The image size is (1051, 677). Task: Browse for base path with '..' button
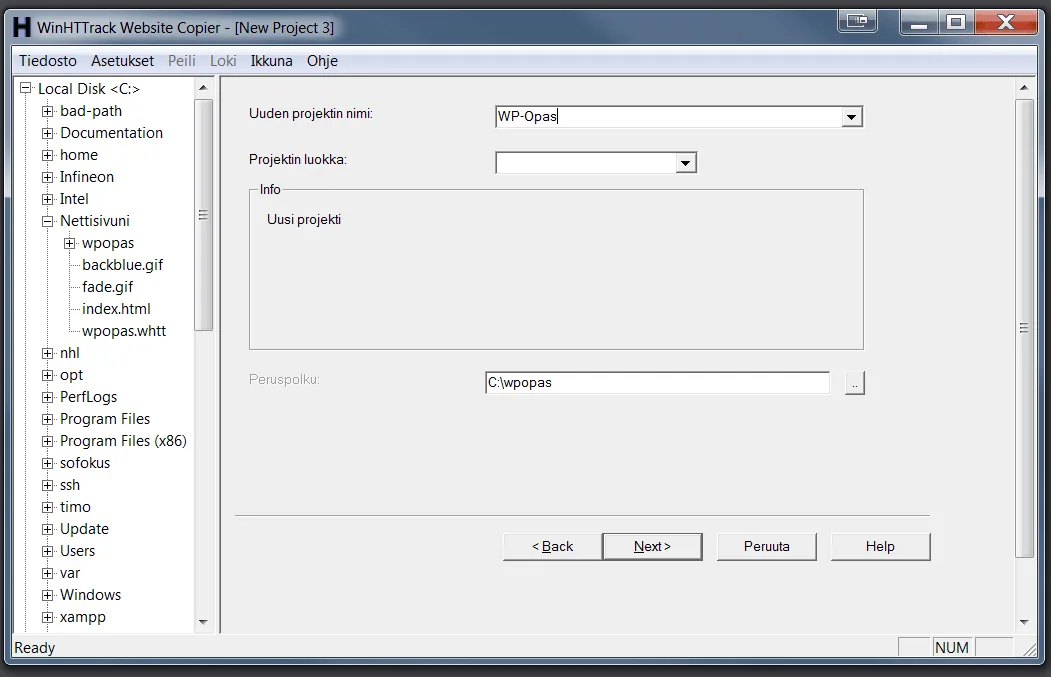(x=855, y=383)
